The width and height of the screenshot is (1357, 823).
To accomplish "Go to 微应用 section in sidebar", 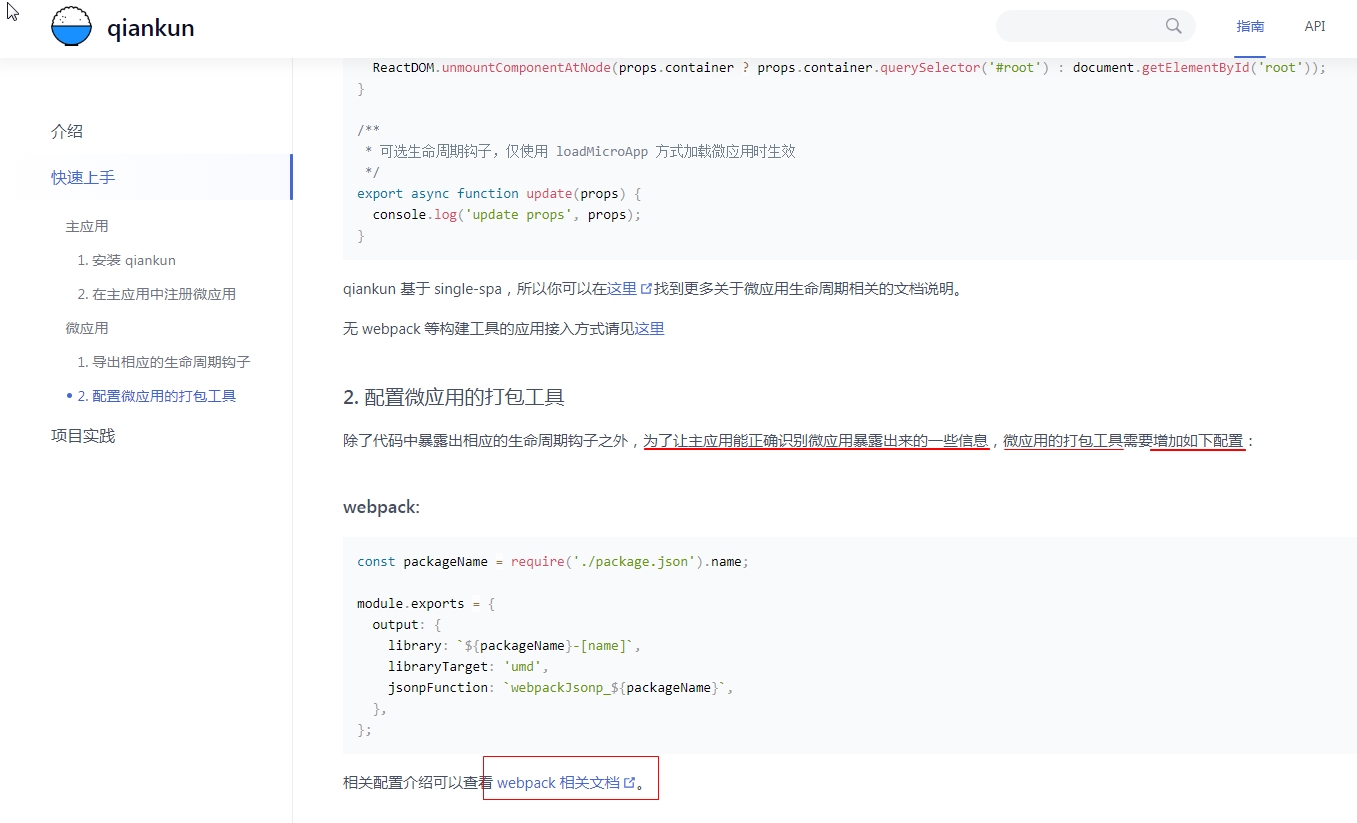I will pos(87,328).
